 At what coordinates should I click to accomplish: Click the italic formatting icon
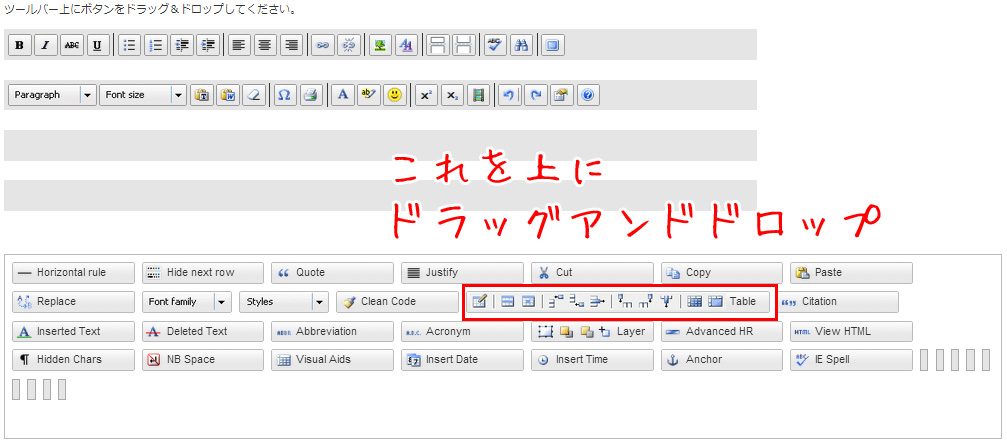coord(46,45)
